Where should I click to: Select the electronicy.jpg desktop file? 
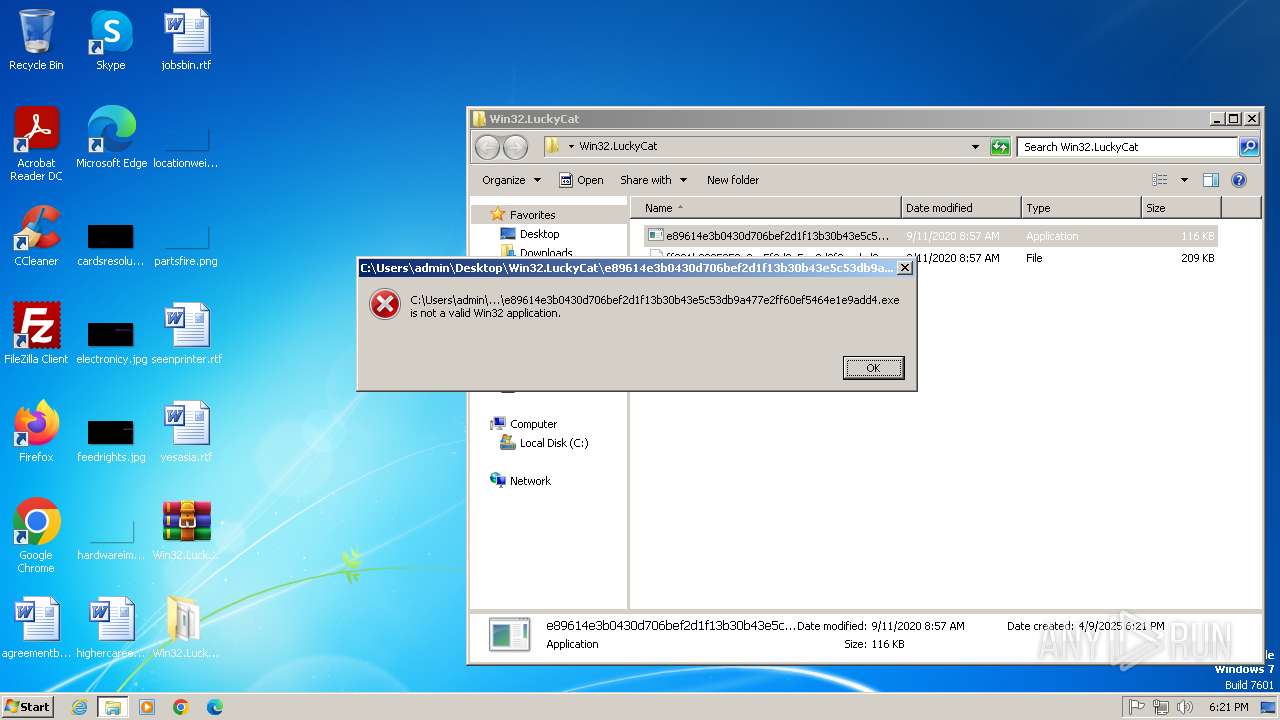[111, 342]
